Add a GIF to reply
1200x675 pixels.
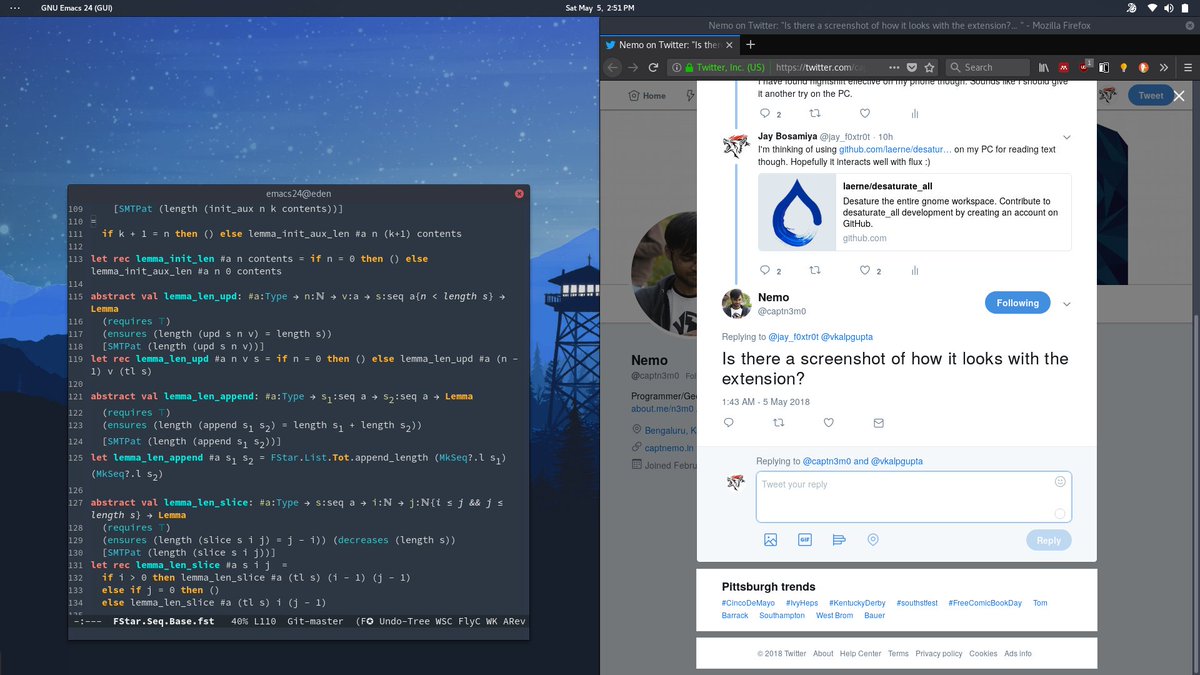[804, 540]
